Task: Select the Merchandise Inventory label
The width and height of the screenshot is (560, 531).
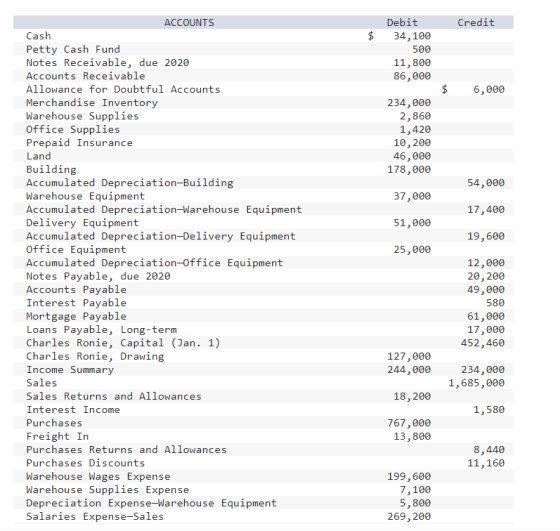Action: (x=92, y=102)
